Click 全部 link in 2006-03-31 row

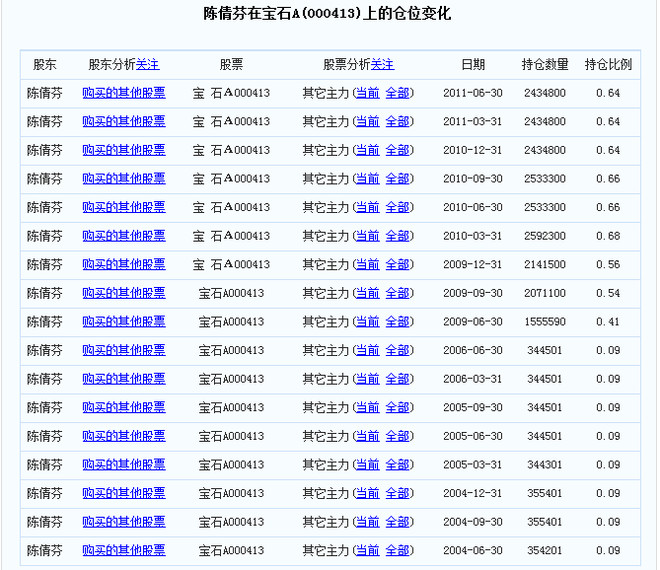click(x=397, y=379)
